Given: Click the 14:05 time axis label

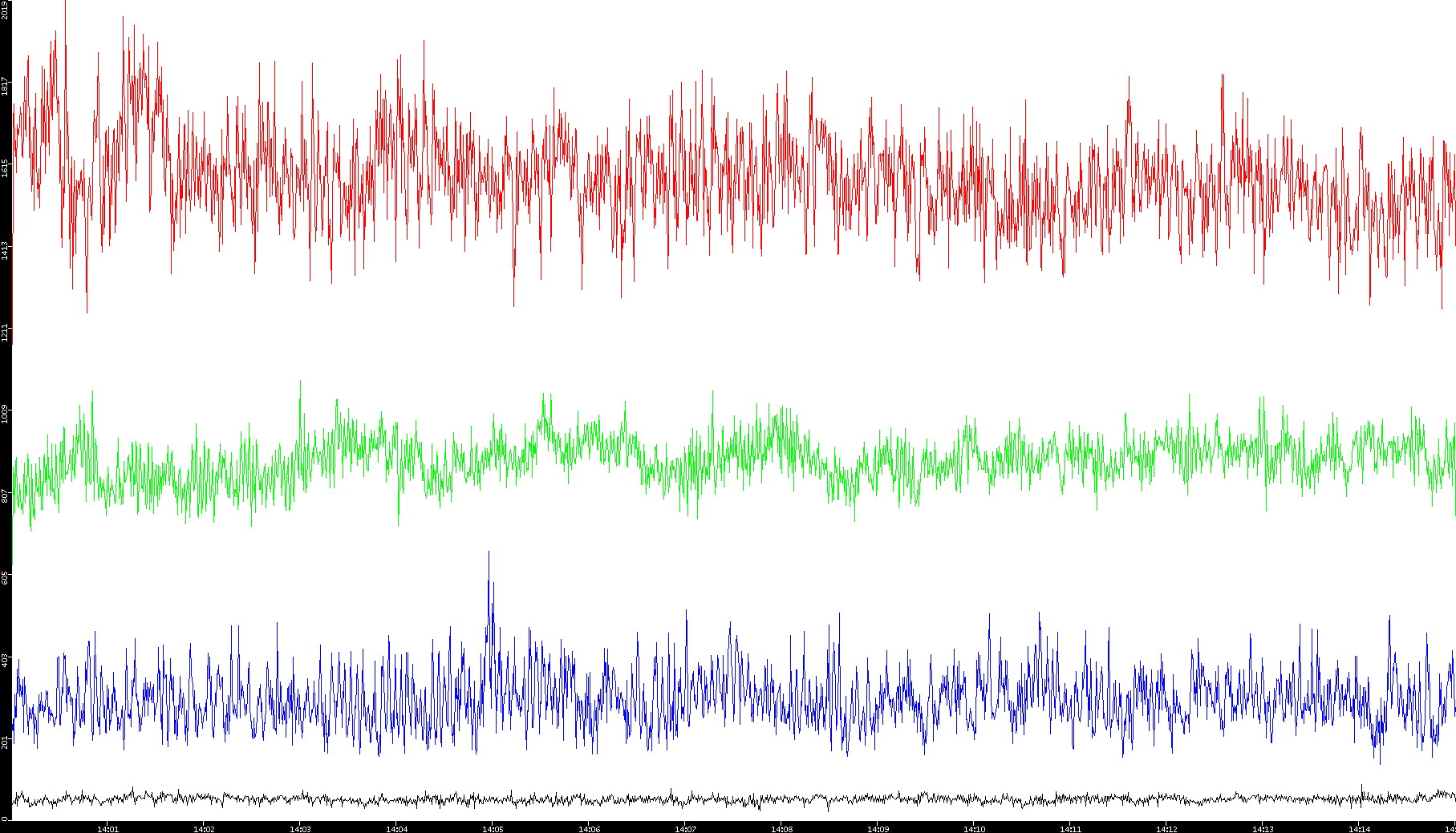Looking at the screenshot, I should point(493,829).
